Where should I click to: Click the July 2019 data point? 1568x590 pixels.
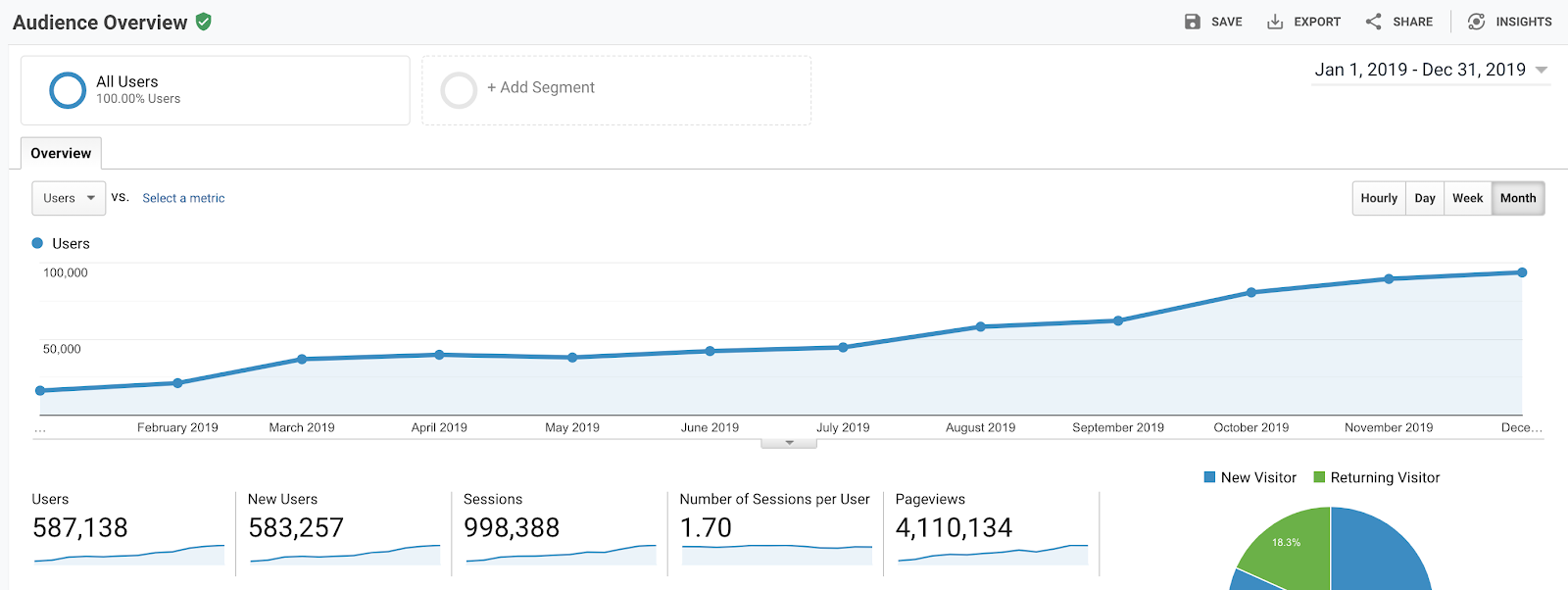843,347
